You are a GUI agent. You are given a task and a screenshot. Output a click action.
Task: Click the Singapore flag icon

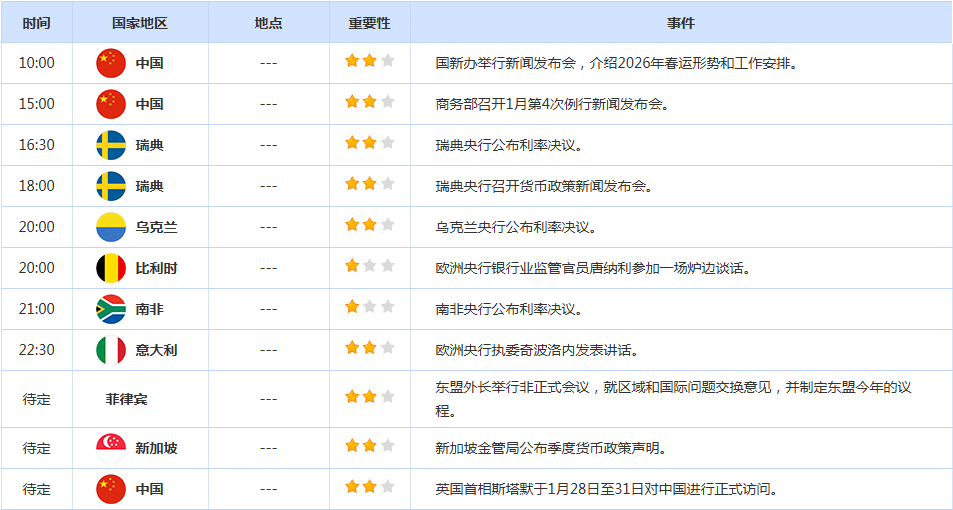[x=111, y=448]
